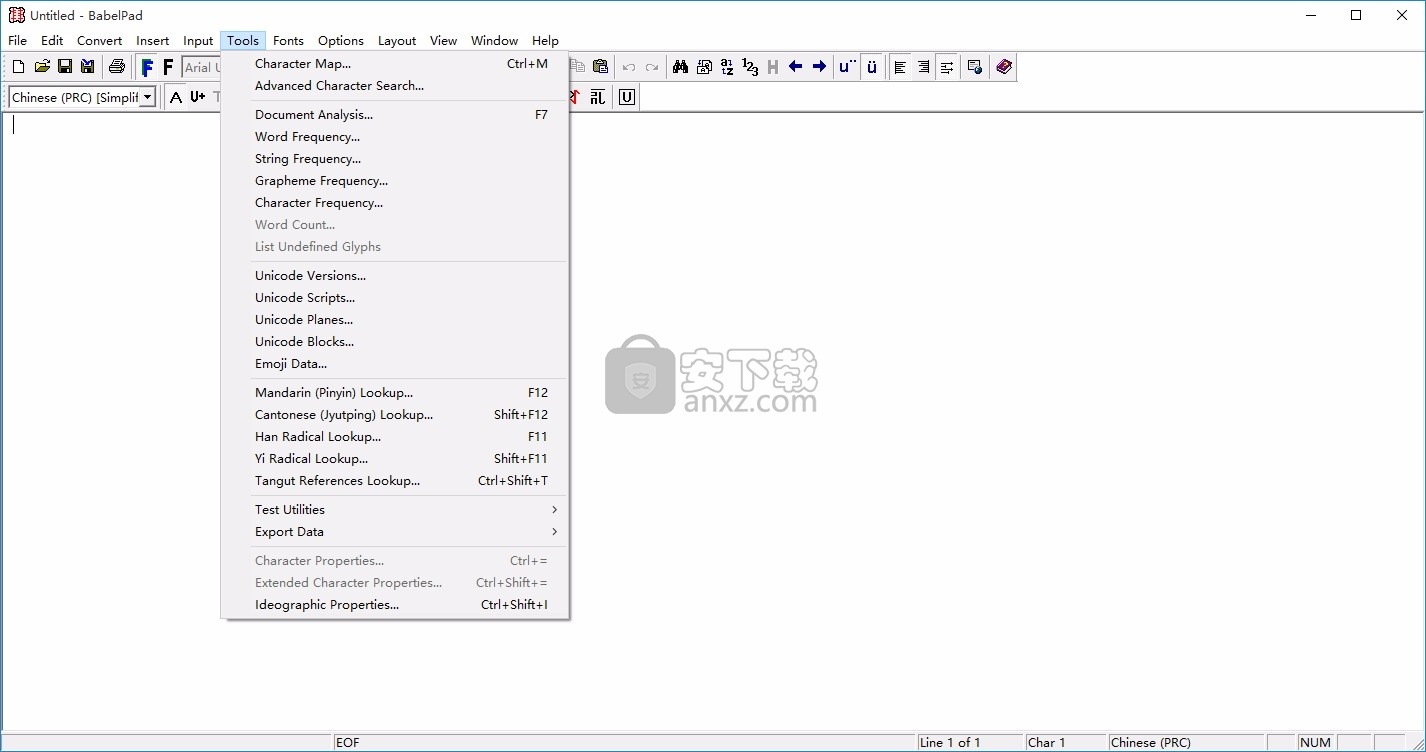Open the Input menu
1426x752 pixels.
(198, 41)
